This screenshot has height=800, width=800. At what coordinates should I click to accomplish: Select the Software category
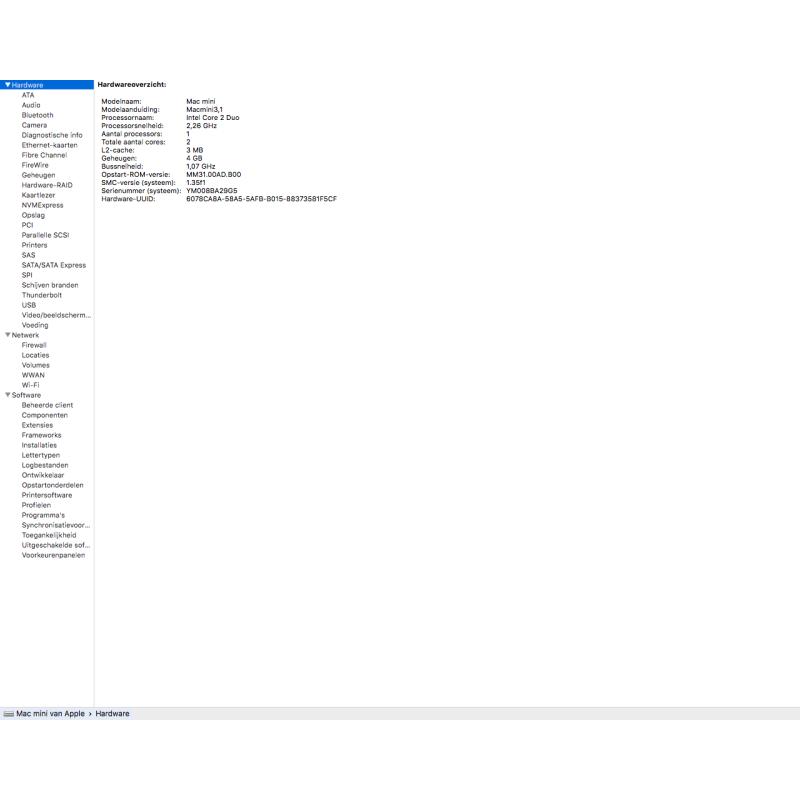coord(26,395)
